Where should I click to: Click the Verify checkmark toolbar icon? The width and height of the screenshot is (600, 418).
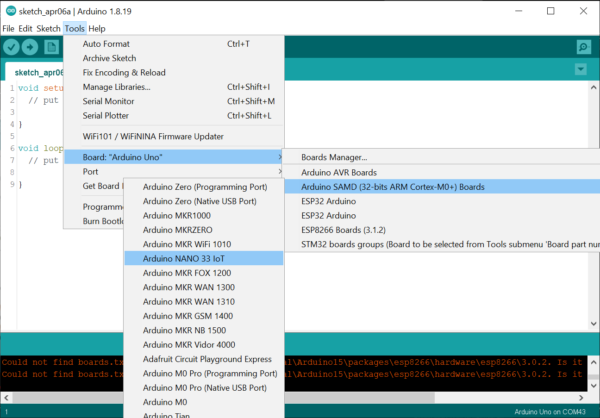[x=12, y=47]
